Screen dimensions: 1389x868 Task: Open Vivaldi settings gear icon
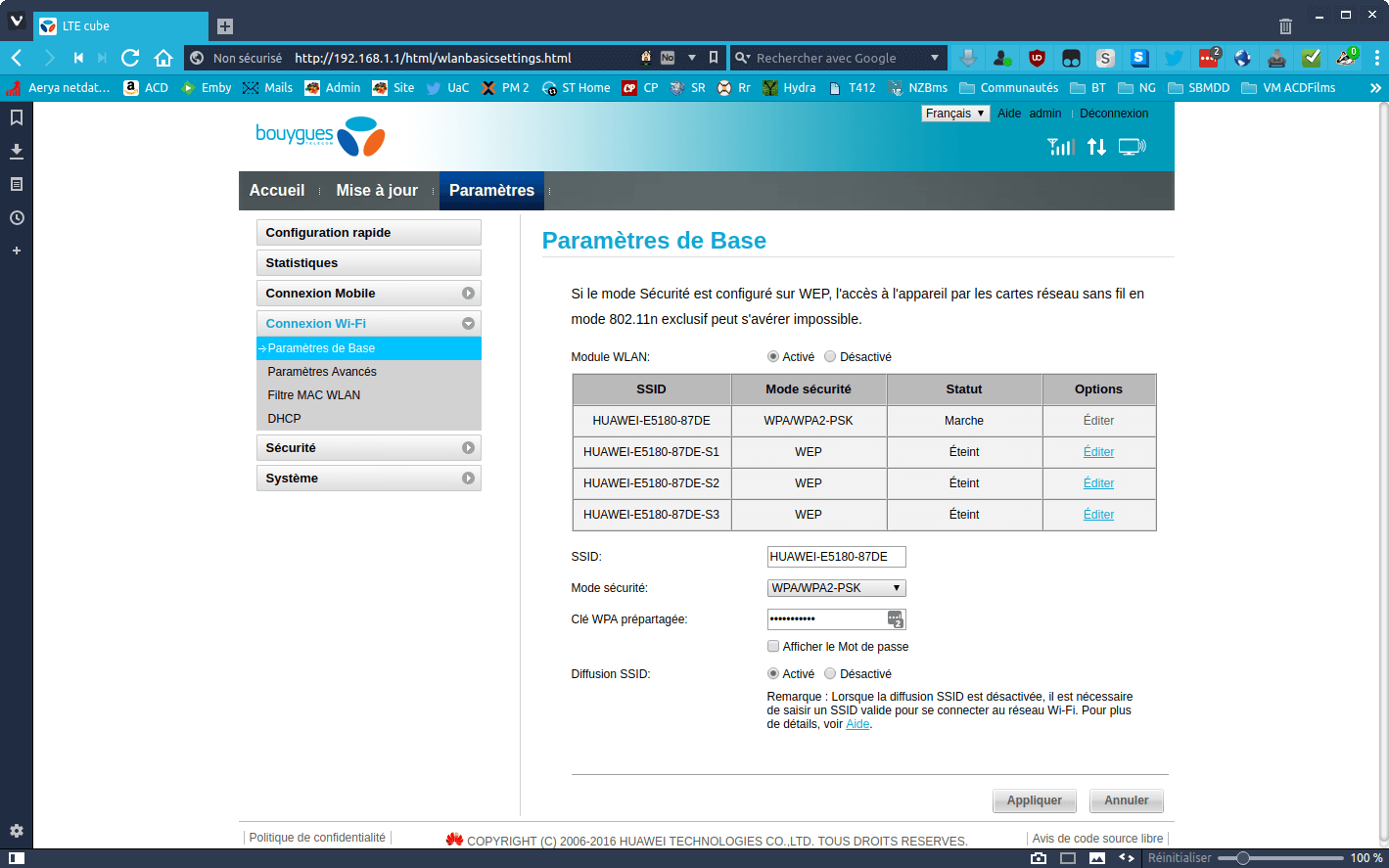pyautogui.click(x=17, y=831)
